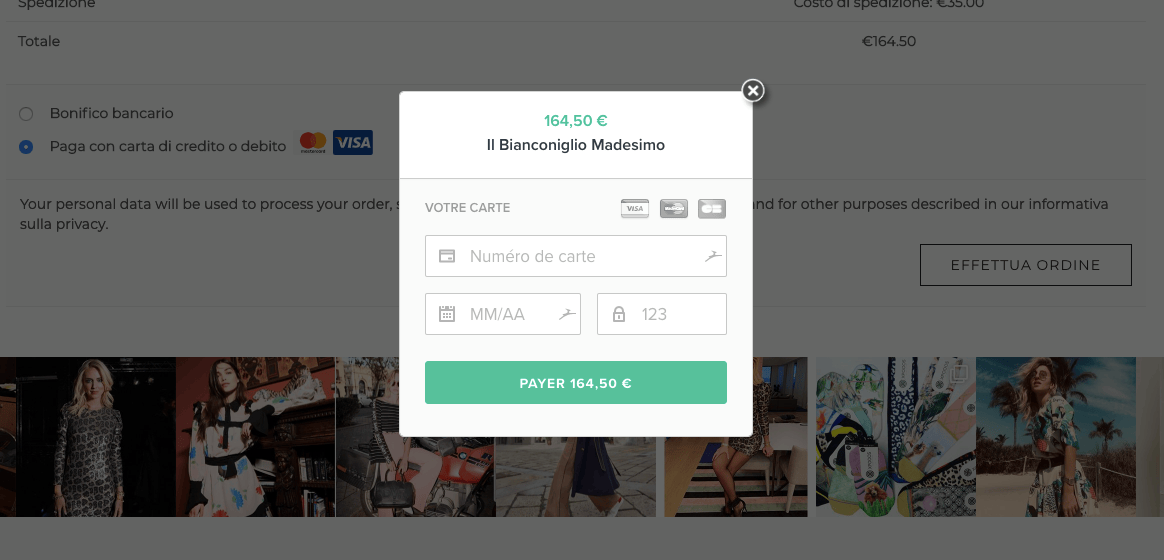Click the credit card icon in the number field
This screenshot has width=1164, height=560.
click(447, 256)
